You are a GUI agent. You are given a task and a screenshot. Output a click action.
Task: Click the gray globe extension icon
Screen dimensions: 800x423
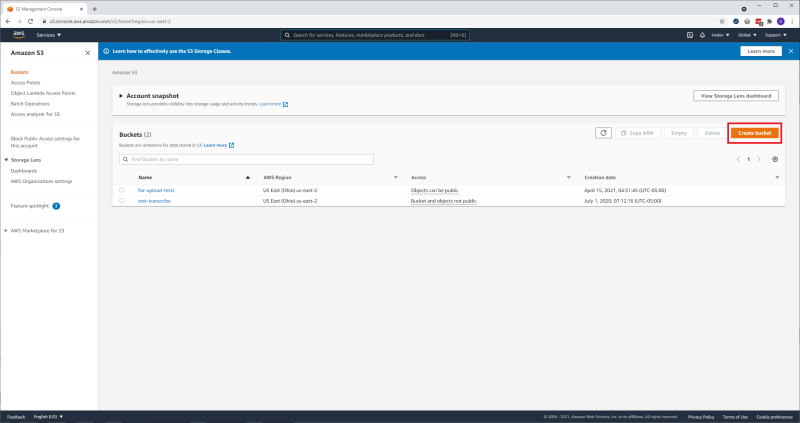click(747, 21)
